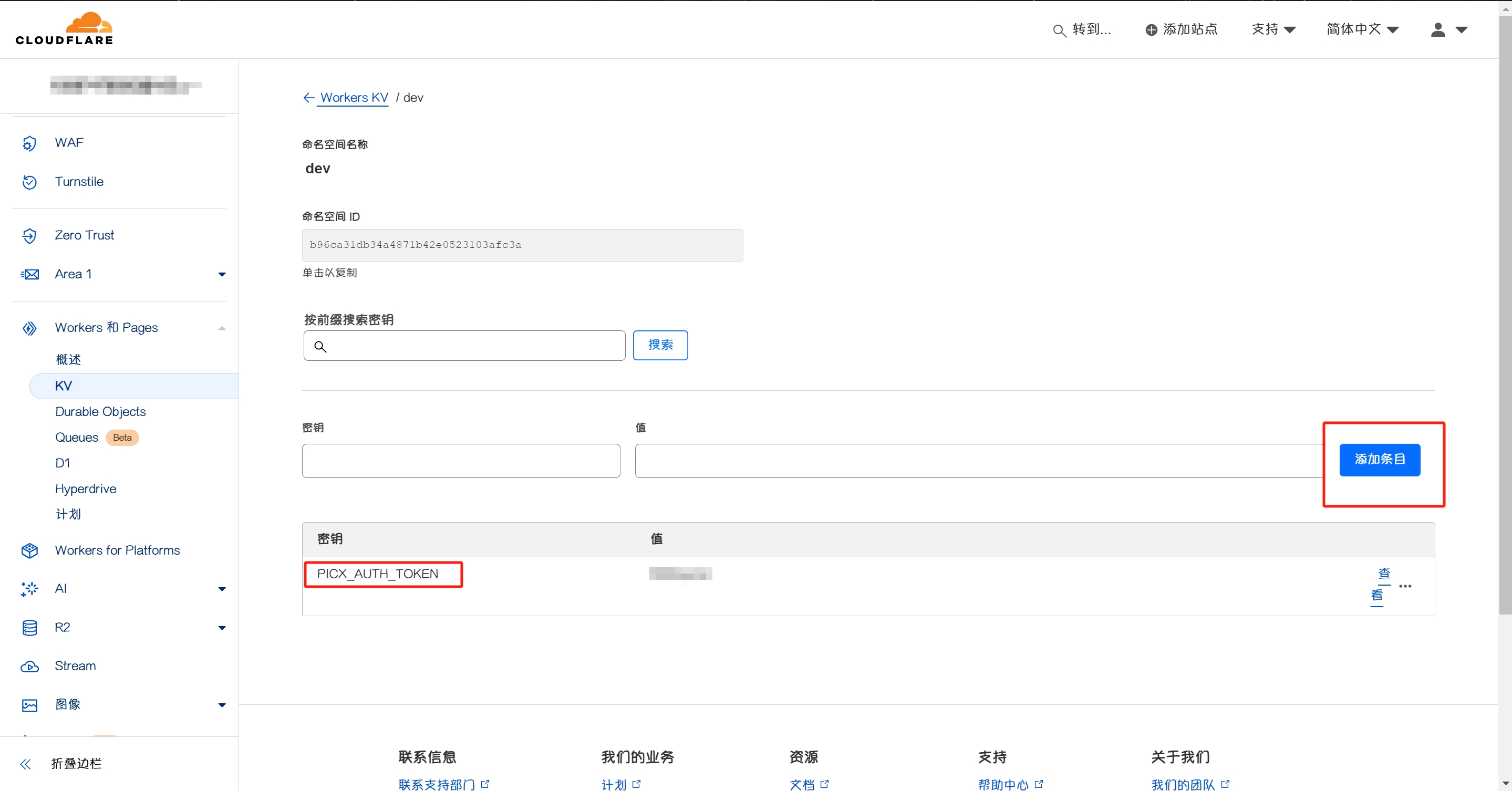This screenshot has width=1512, height=791.
Task: Click the WAF shield icon in sidebar
Action: point(29,143)
